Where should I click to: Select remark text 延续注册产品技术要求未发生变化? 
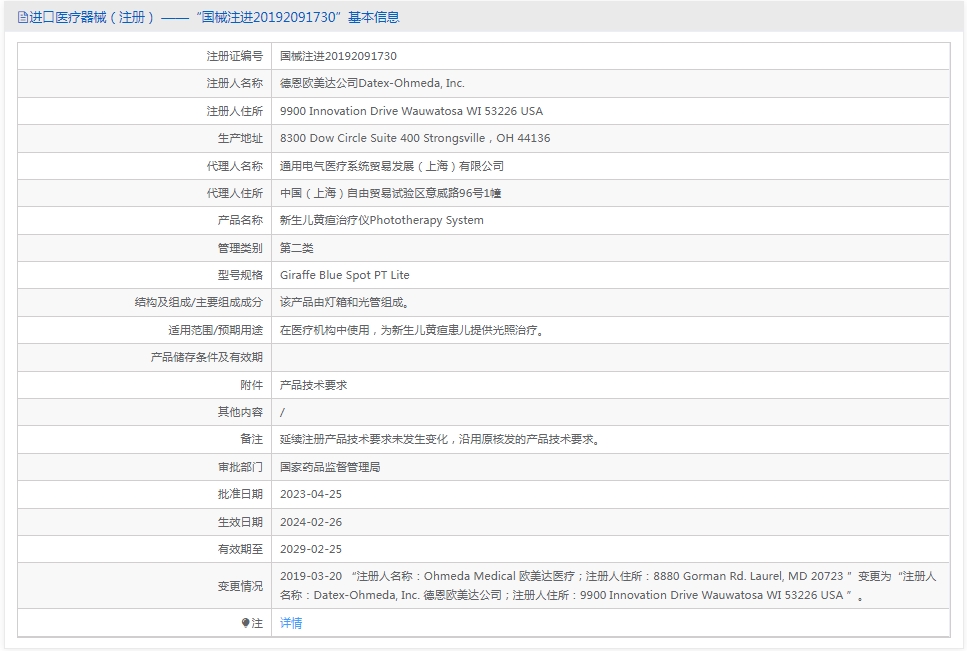[364, 439]
